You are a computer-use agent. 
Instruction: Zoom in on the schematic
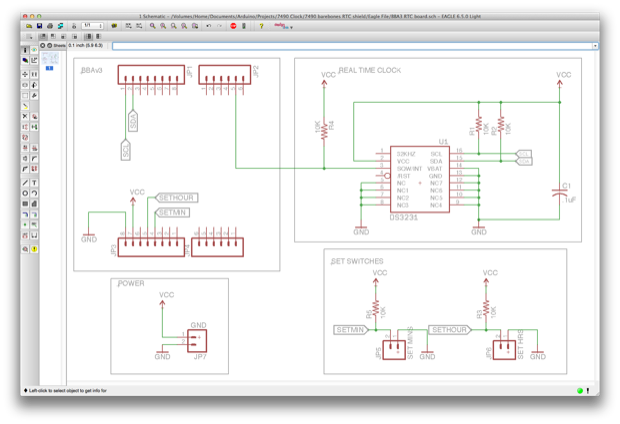163,26
